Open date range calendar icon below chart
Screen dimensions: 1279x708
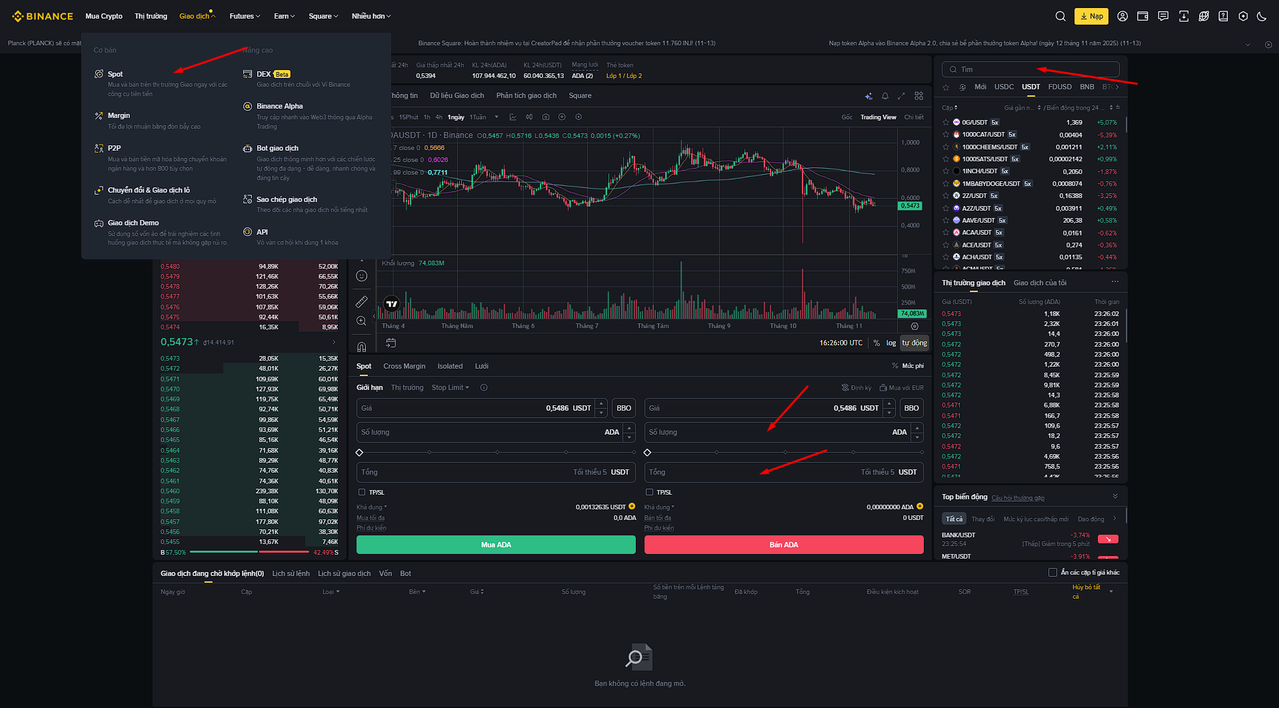pos(391,343)
